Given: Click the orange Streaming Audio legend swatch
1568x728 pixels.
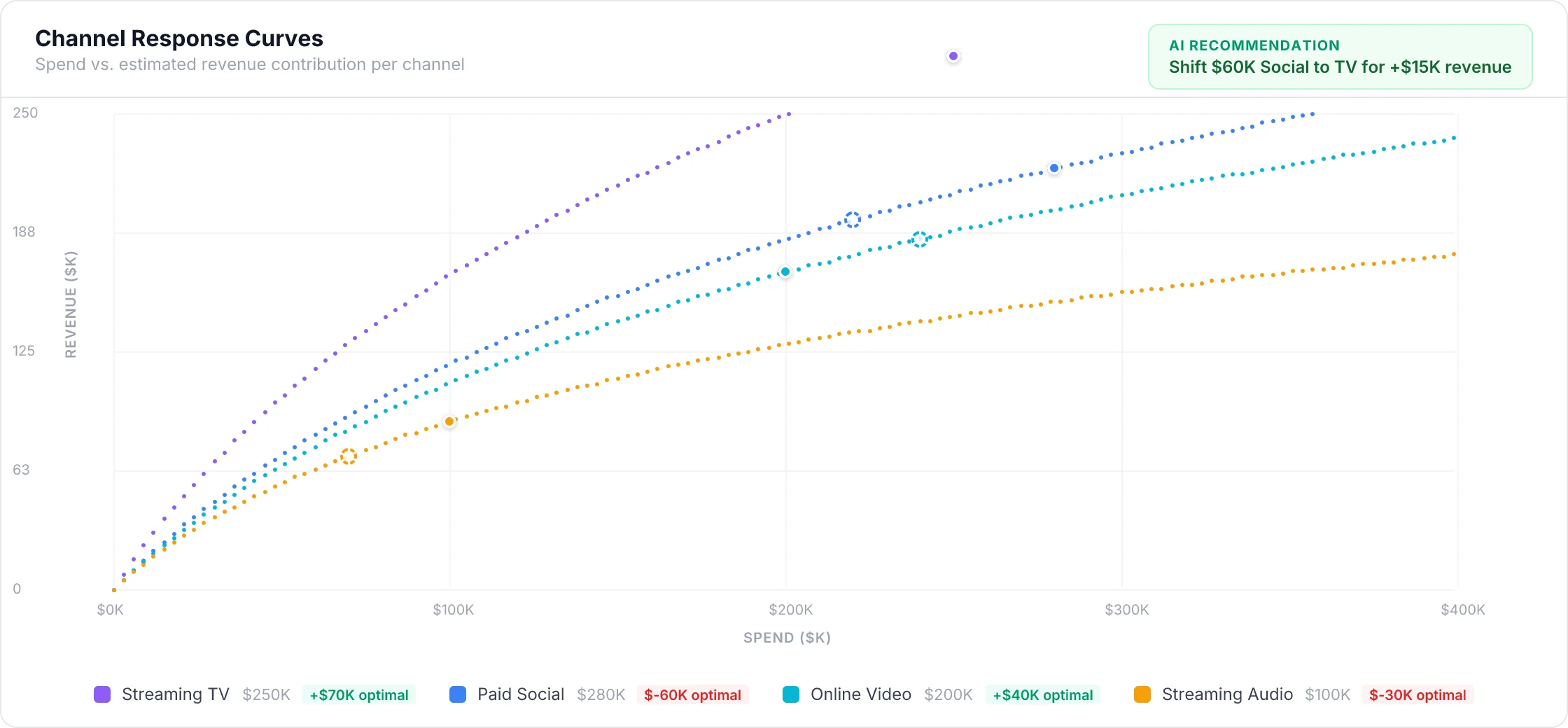Looking at the screenshot, I should point(1142,694).
